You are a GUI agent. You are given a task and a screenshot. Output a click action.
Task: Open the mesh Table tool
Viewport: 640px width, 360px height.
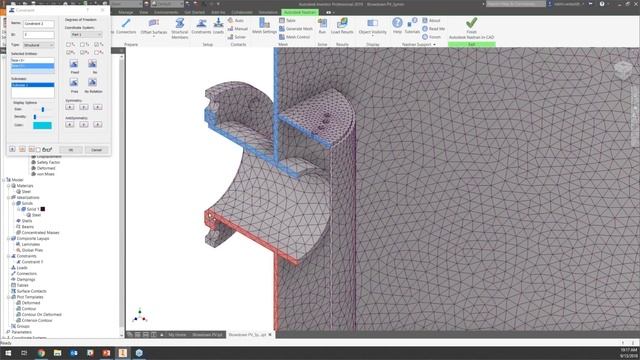[x=287, y=20]
